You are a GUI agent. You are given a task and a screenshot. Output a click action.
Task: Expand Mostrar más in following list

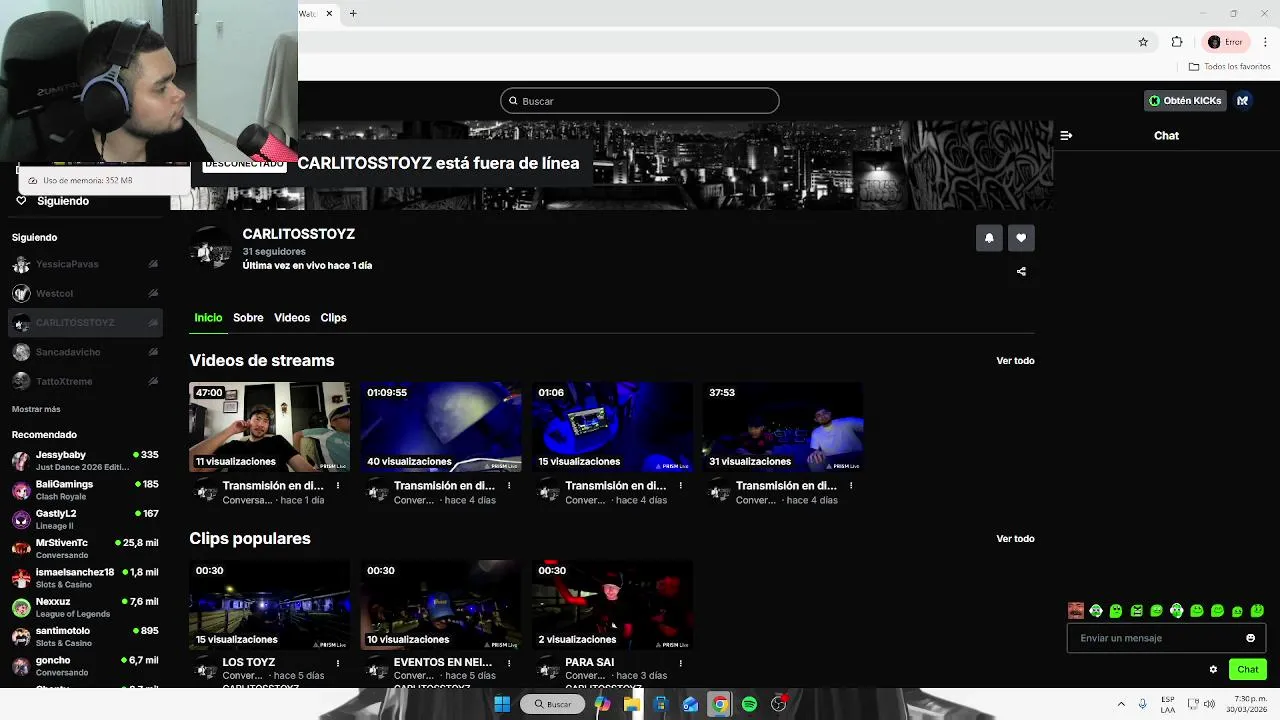tap(36, 409)
